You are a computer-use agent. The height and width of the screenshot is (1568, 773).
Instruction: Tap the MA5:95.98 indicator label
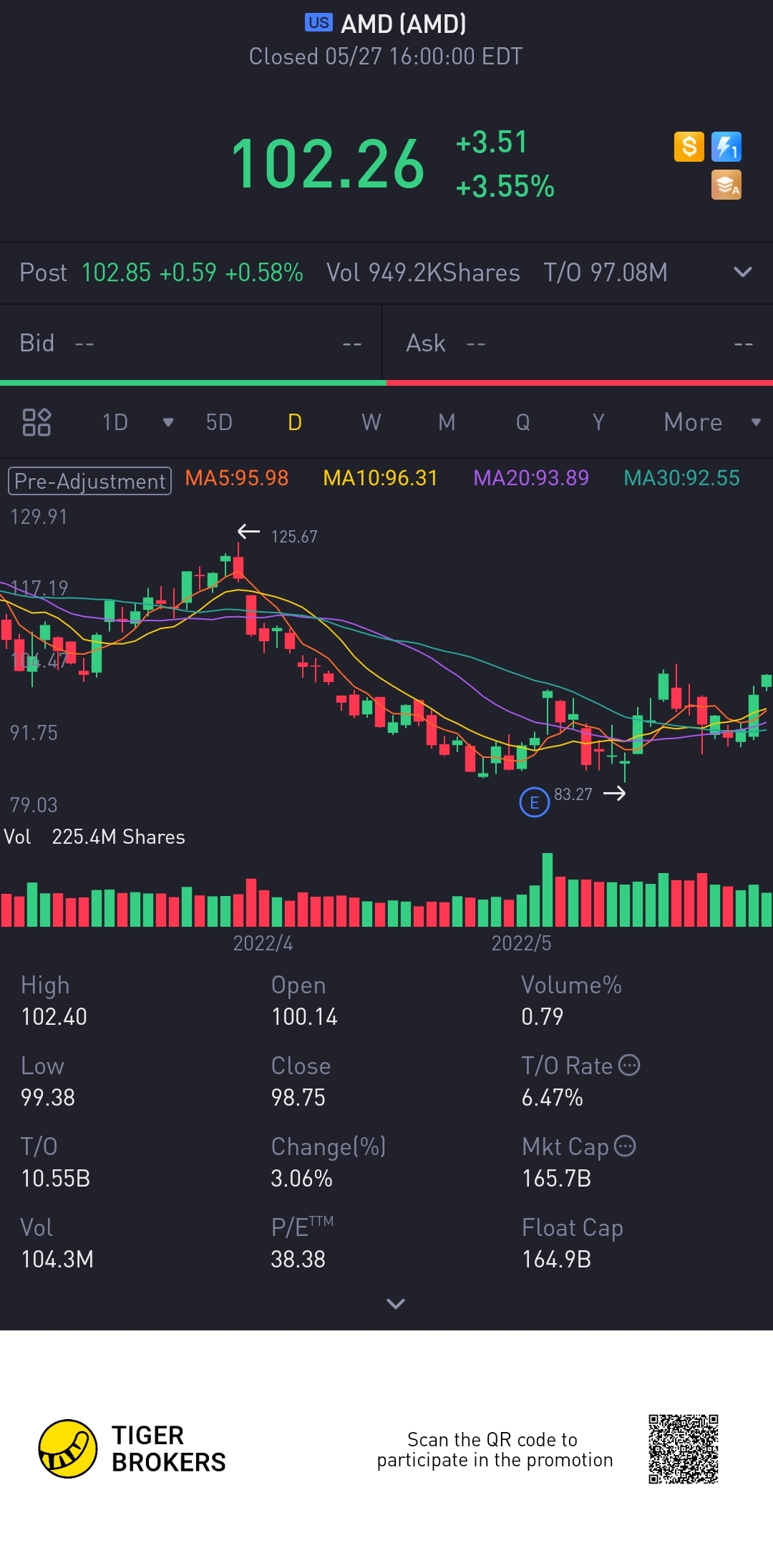[237, 478]
